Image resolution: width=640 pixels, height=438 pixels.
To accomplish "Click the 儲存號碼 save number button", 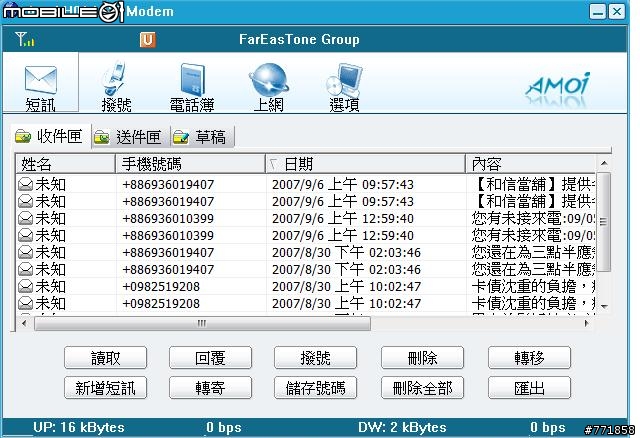I will pos(315,387).
